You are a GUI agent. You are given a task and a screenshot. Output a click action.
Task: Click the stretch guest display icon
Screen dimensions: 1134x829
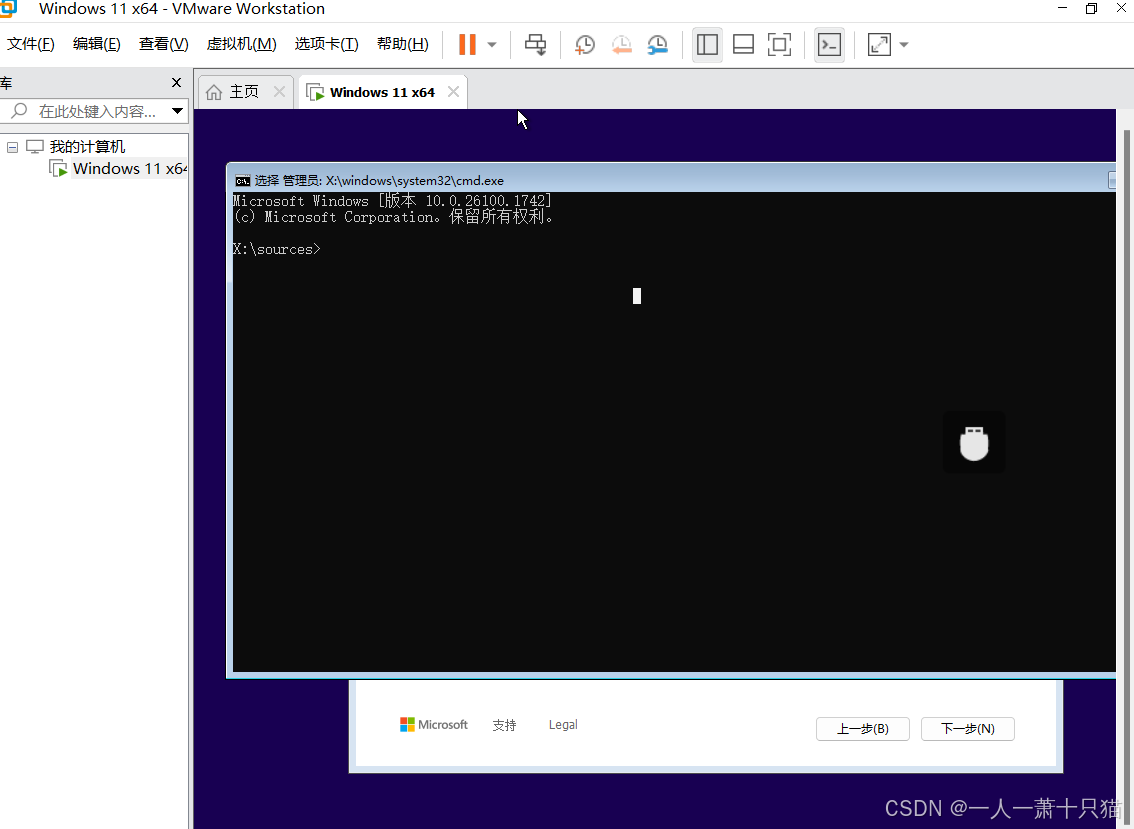click(879, 45)
